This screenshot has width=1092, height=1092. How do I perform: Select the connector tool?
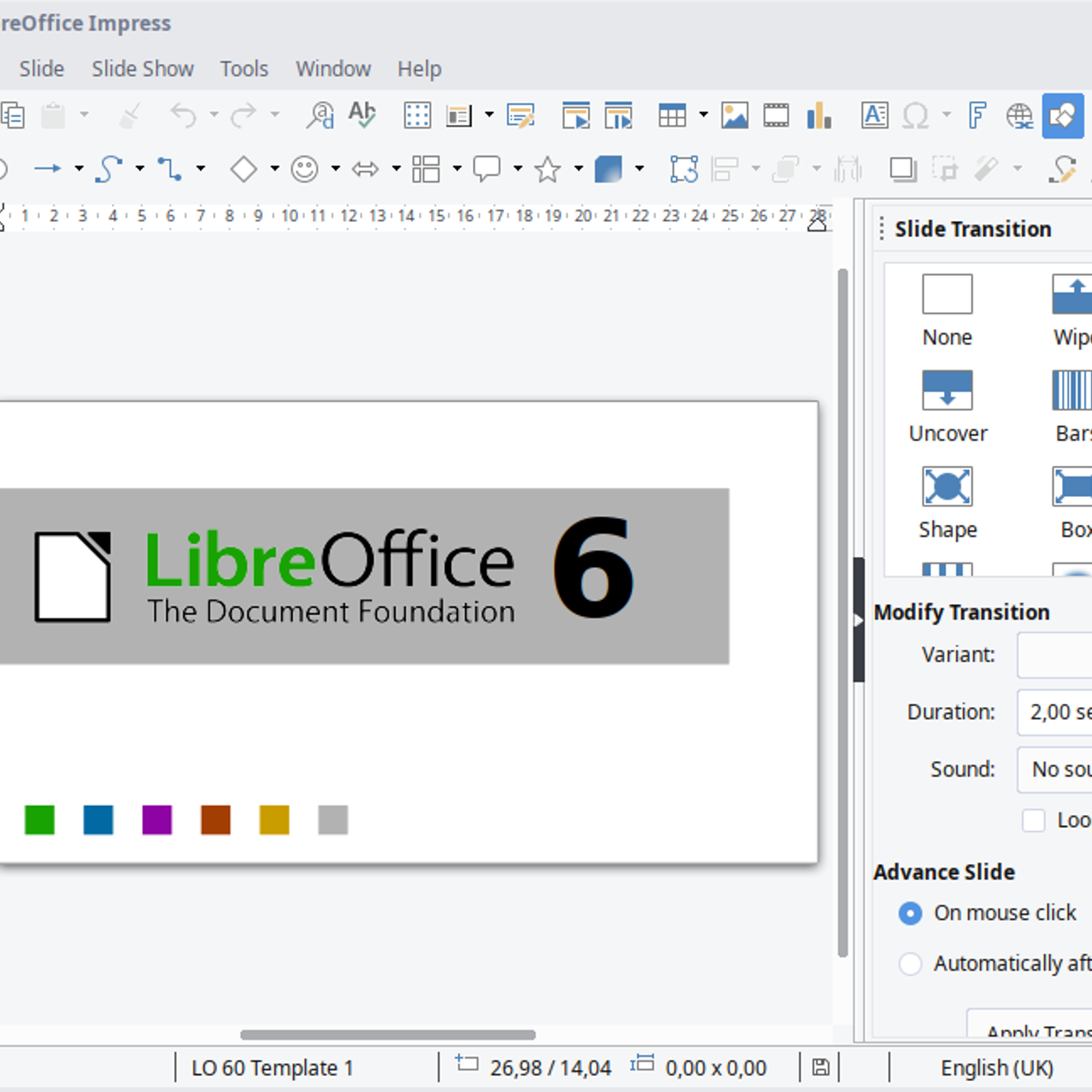[169, 169]
